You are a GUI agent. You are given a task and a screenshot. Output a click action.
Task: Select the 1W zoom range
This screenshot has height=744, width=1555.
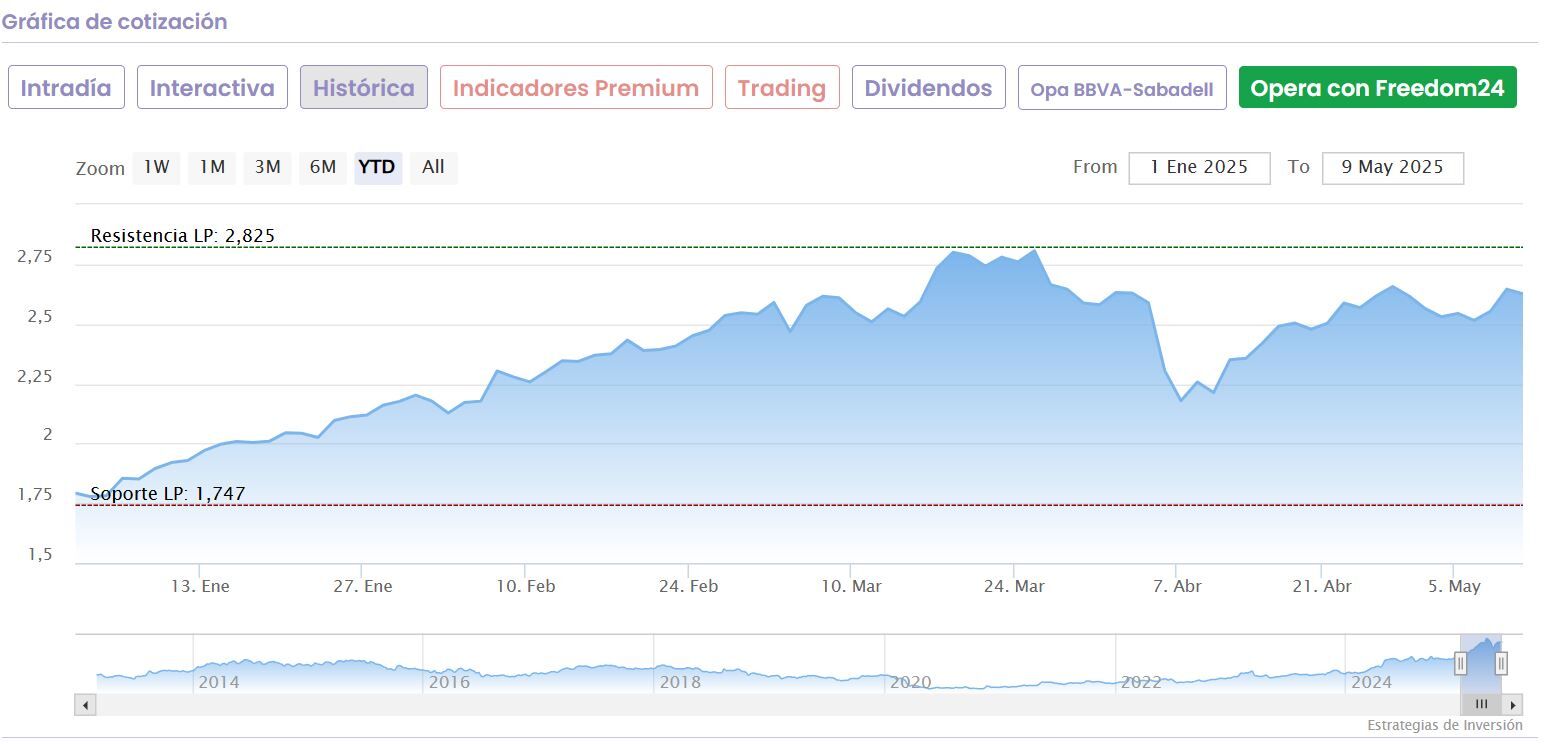156,168
